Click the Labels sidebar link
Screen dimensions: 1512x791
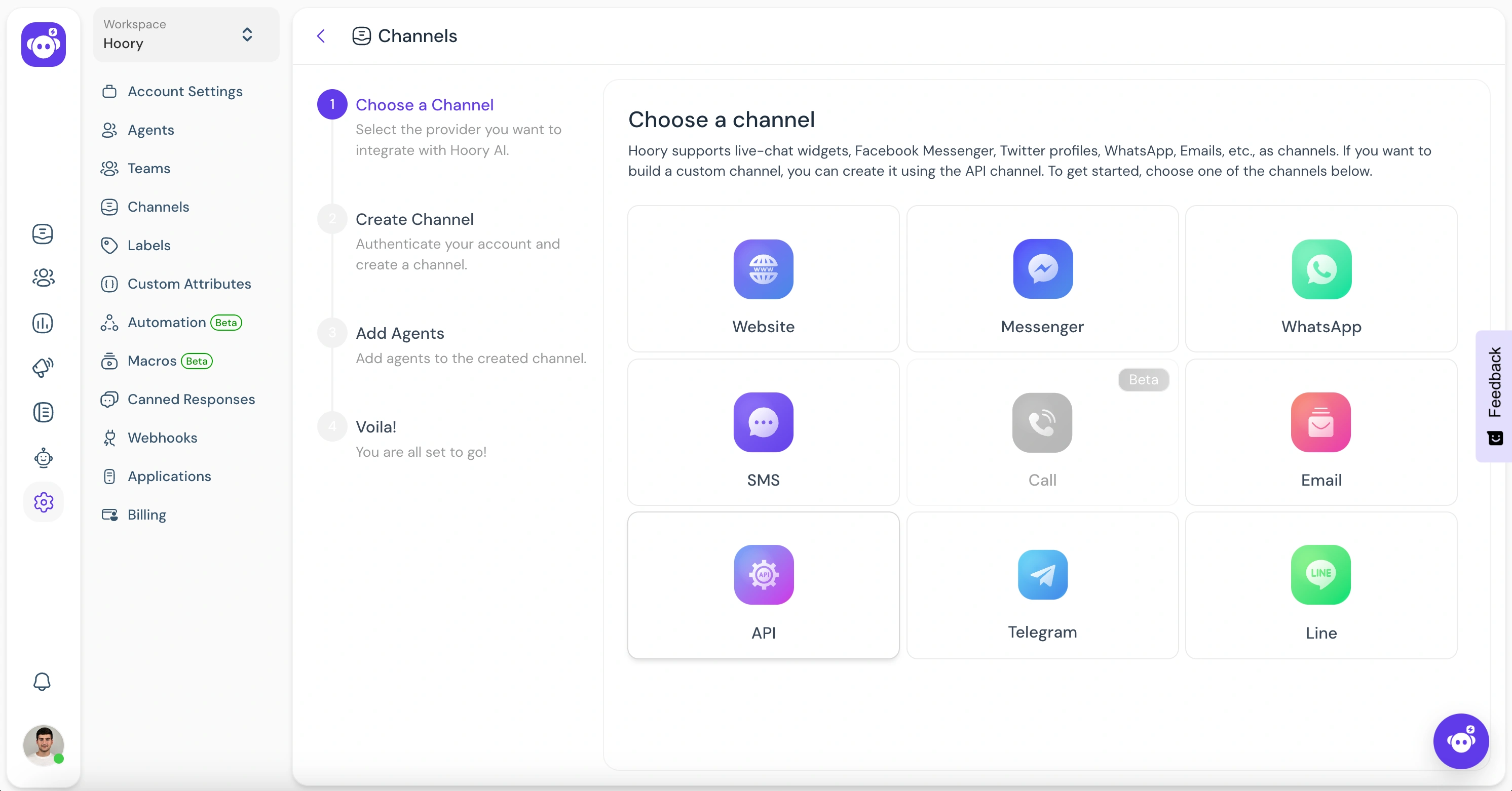tap(149, 245)
